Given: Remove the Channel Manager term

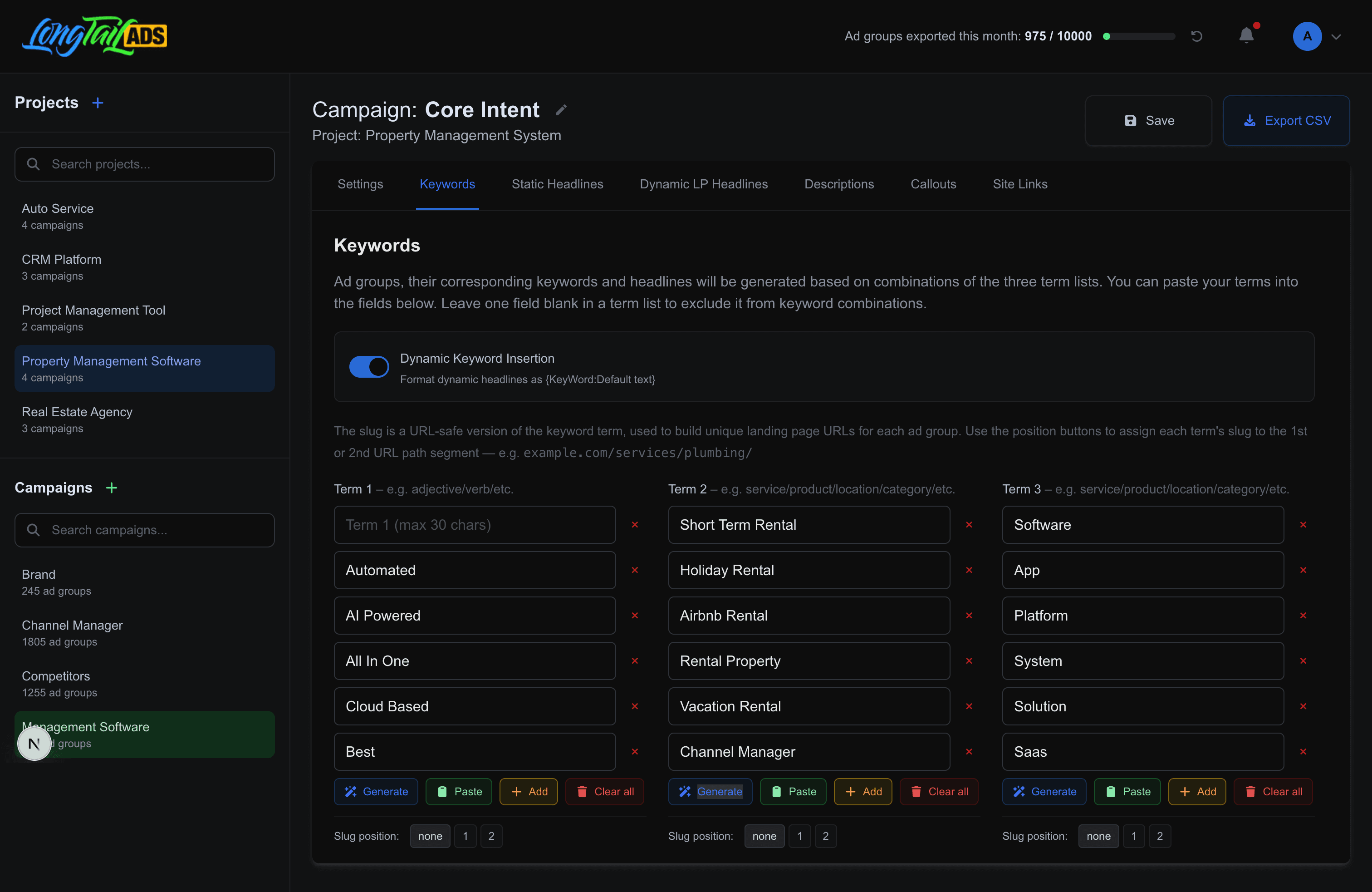Looking at the screenshot, I should 969,752.
